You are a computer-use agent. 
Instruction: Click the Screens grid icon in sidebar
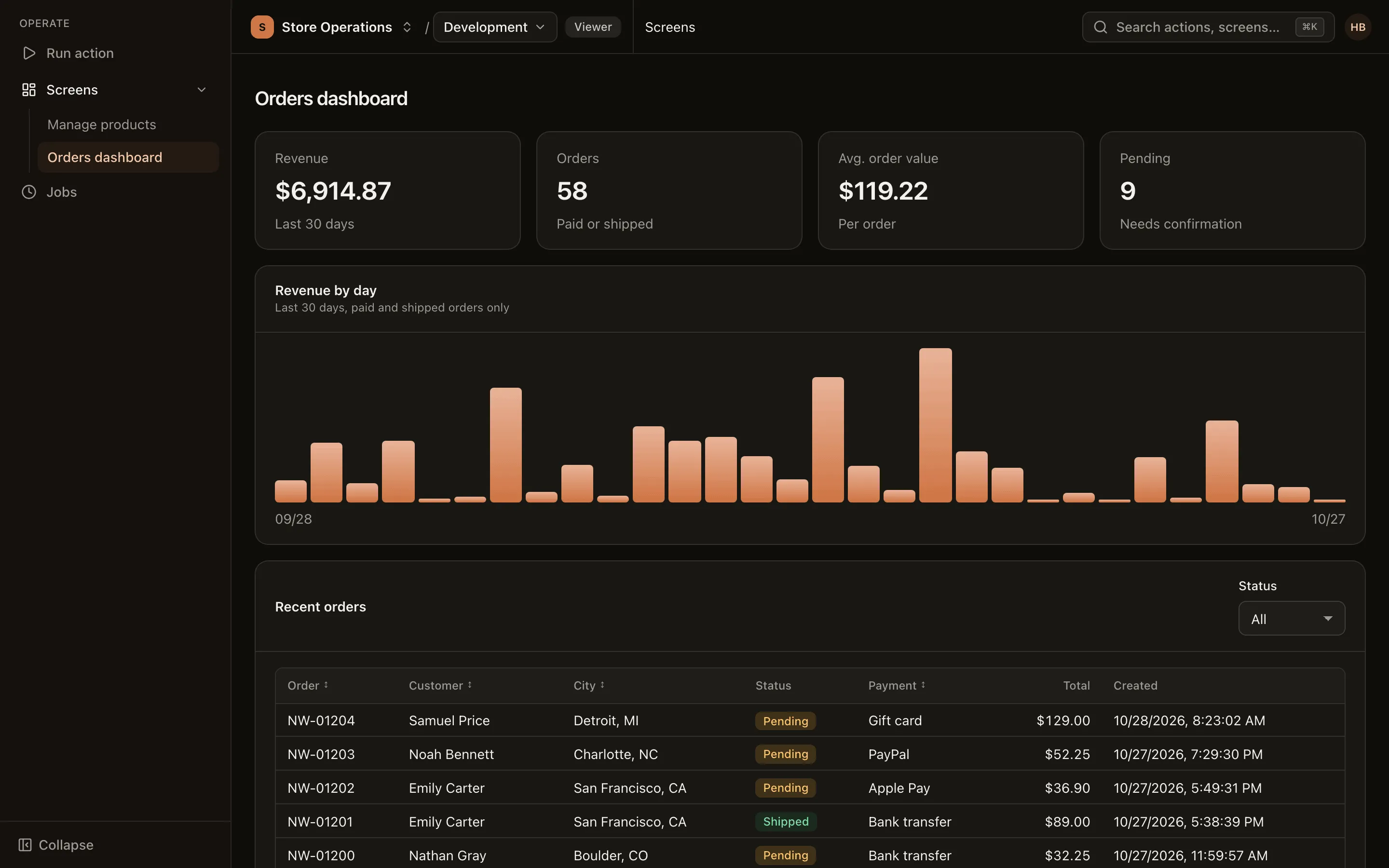[x=29, y=90]
